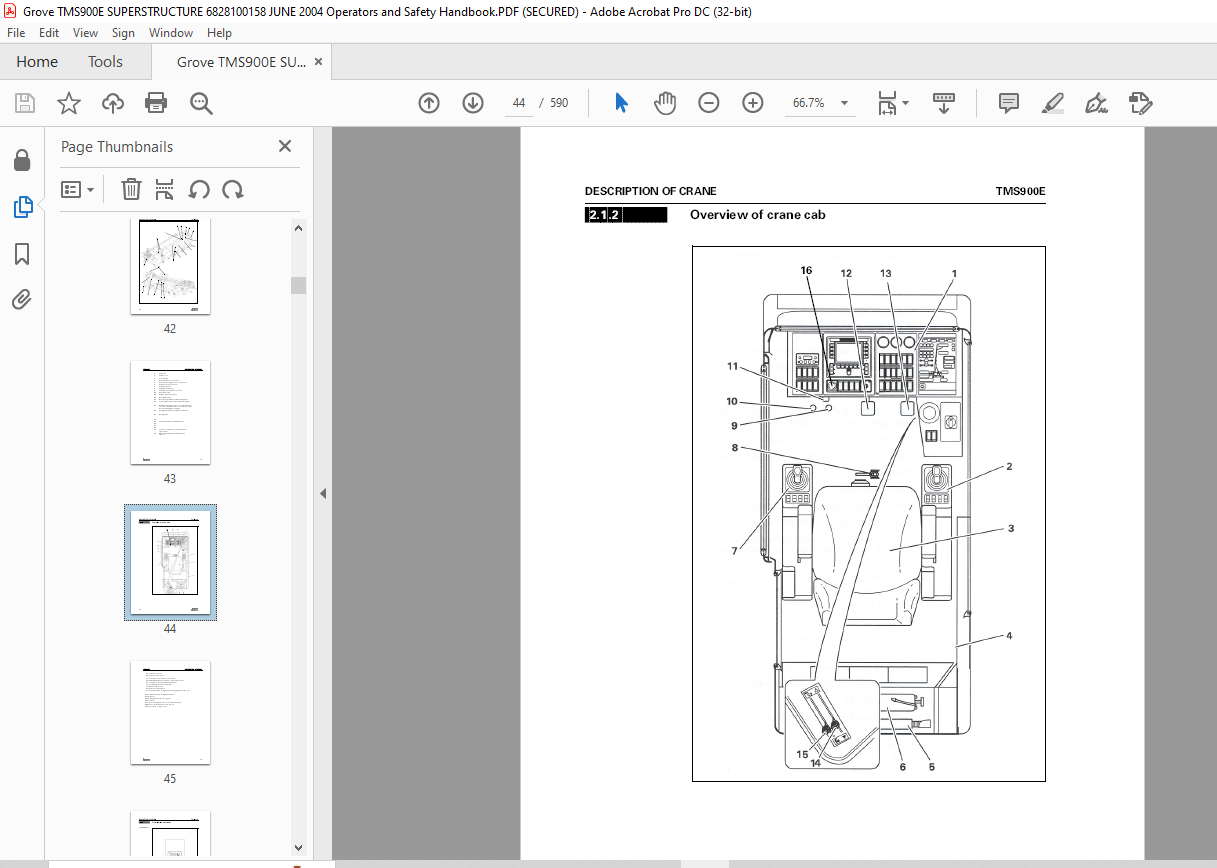
Task: Select the highlighter pen tool
Action: [1053, 103]
